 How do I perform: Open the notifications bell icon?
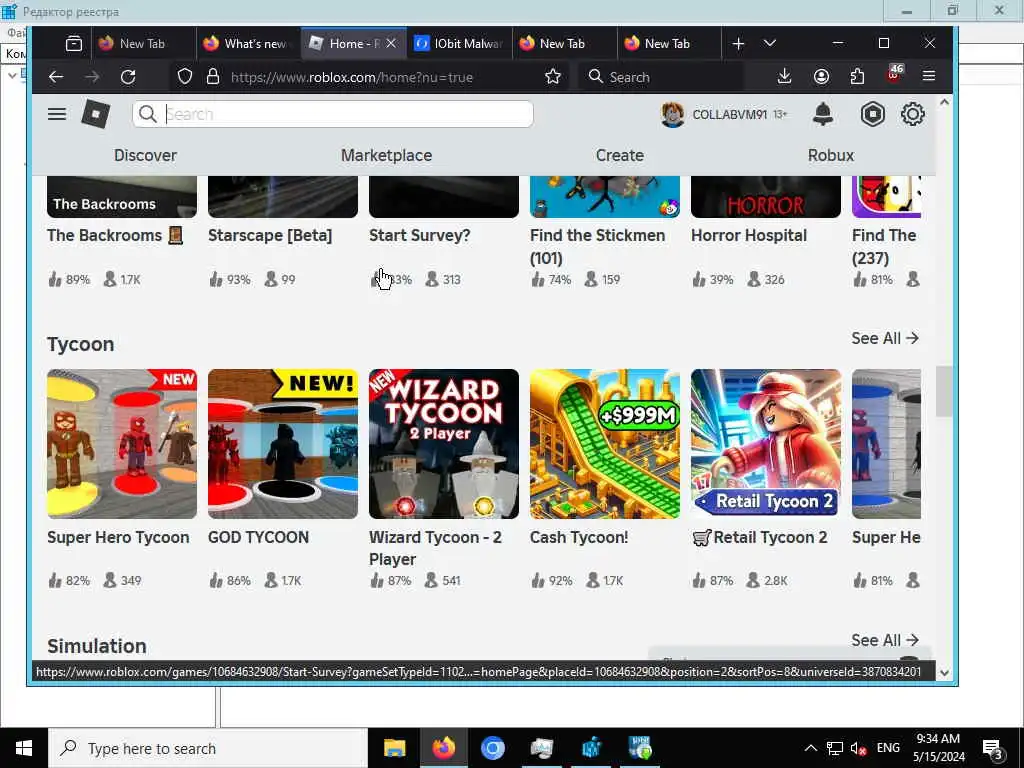[x=823, y=114]
